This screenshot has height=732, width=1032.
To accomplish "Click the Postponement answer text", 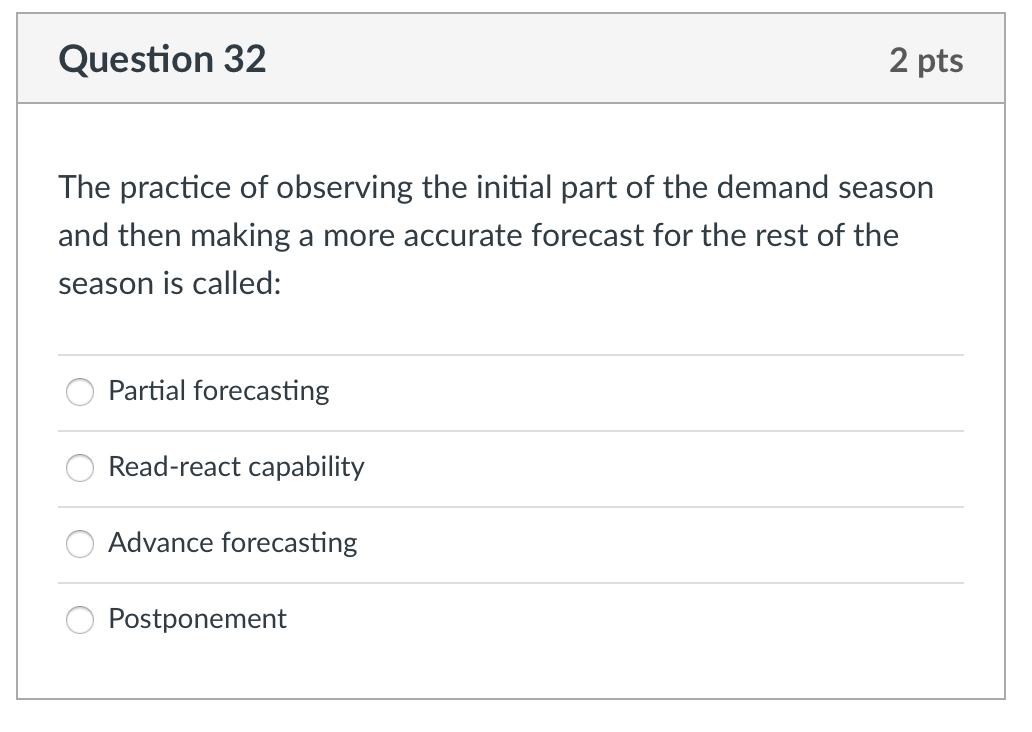I will pyautogui.click(x=196, y=620).
